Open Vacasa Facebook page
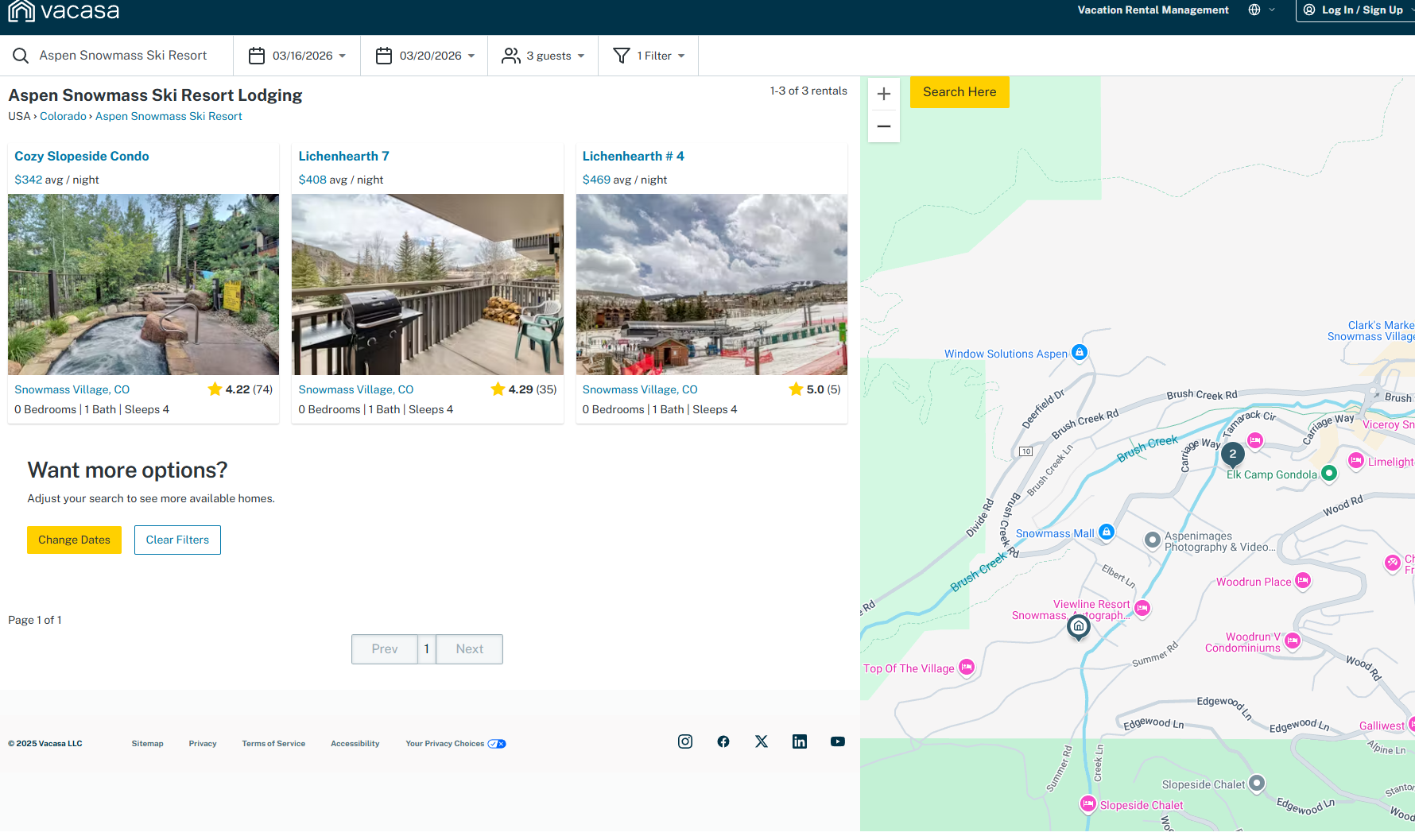1415x840 pixels. point(723,741)
